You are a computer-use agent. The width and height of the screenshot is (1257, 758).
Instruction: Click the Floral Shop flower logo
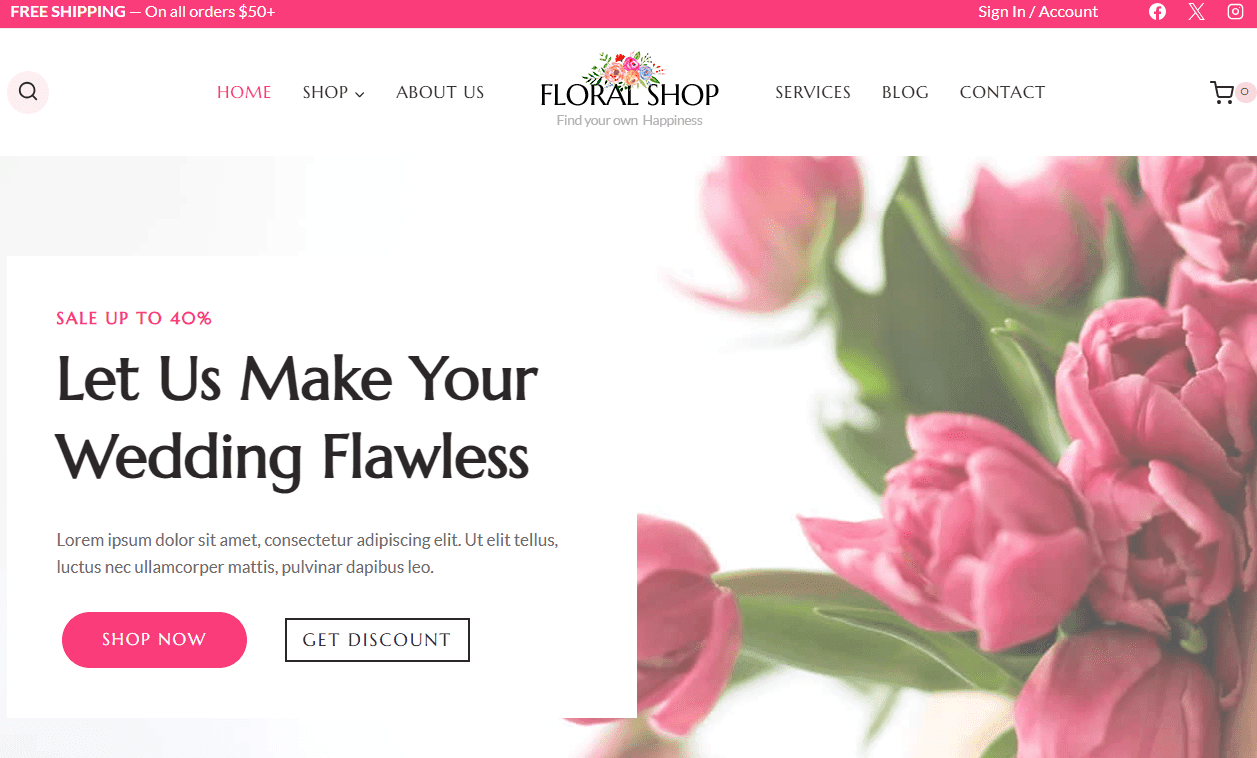click(629, 80)
